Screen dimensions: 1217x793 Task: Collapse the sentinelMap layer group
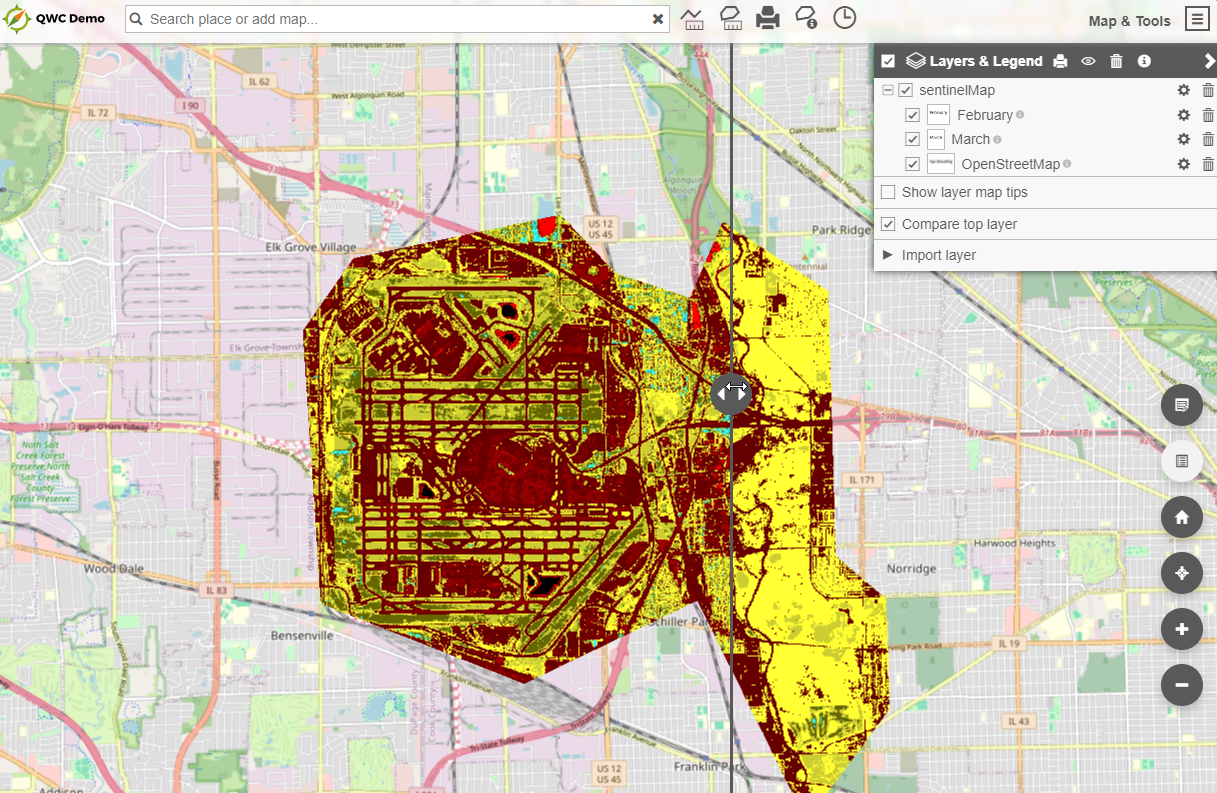click(887, 90)
